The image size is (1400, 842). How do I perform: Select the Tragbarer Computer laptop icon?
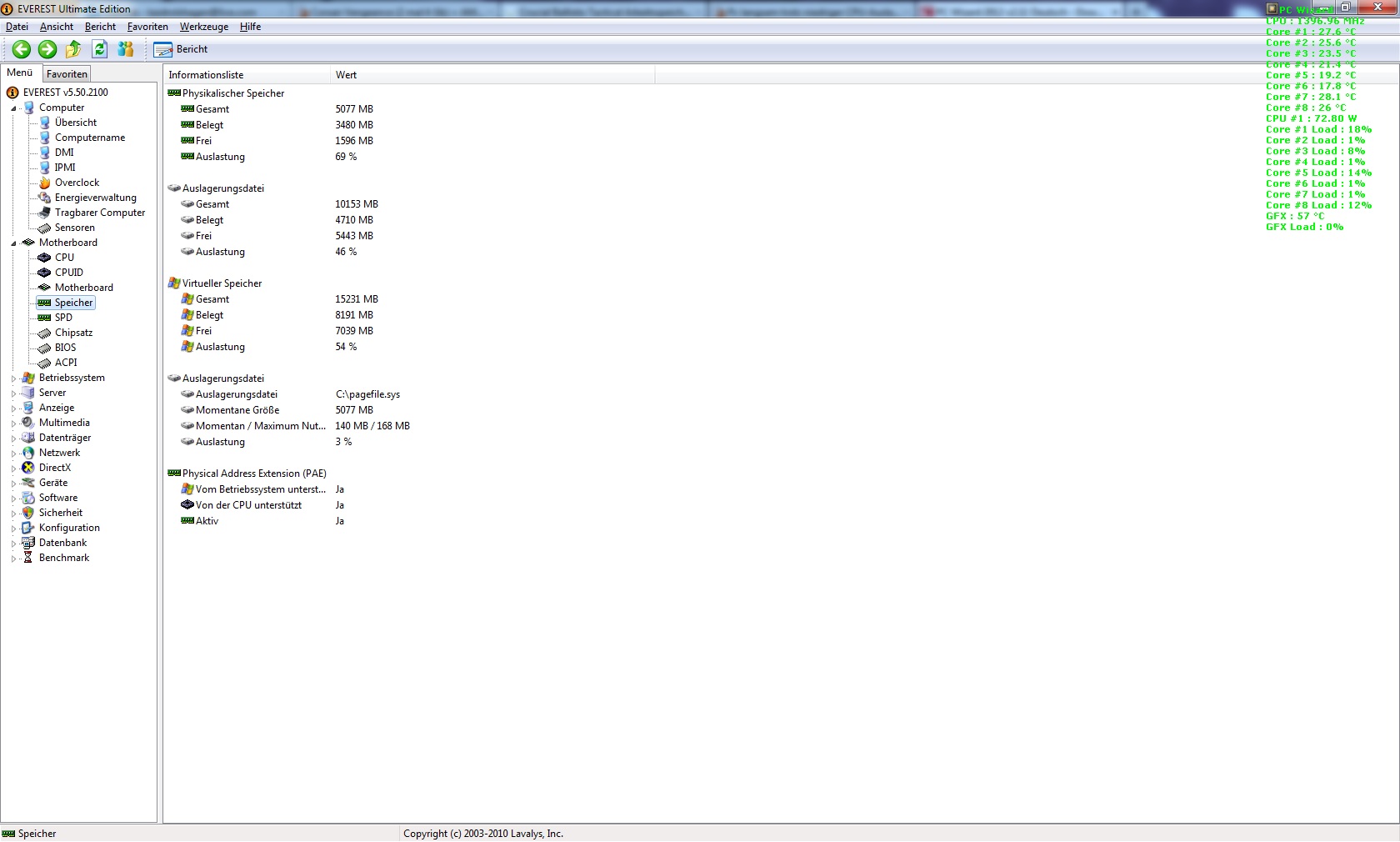point(45,213)
